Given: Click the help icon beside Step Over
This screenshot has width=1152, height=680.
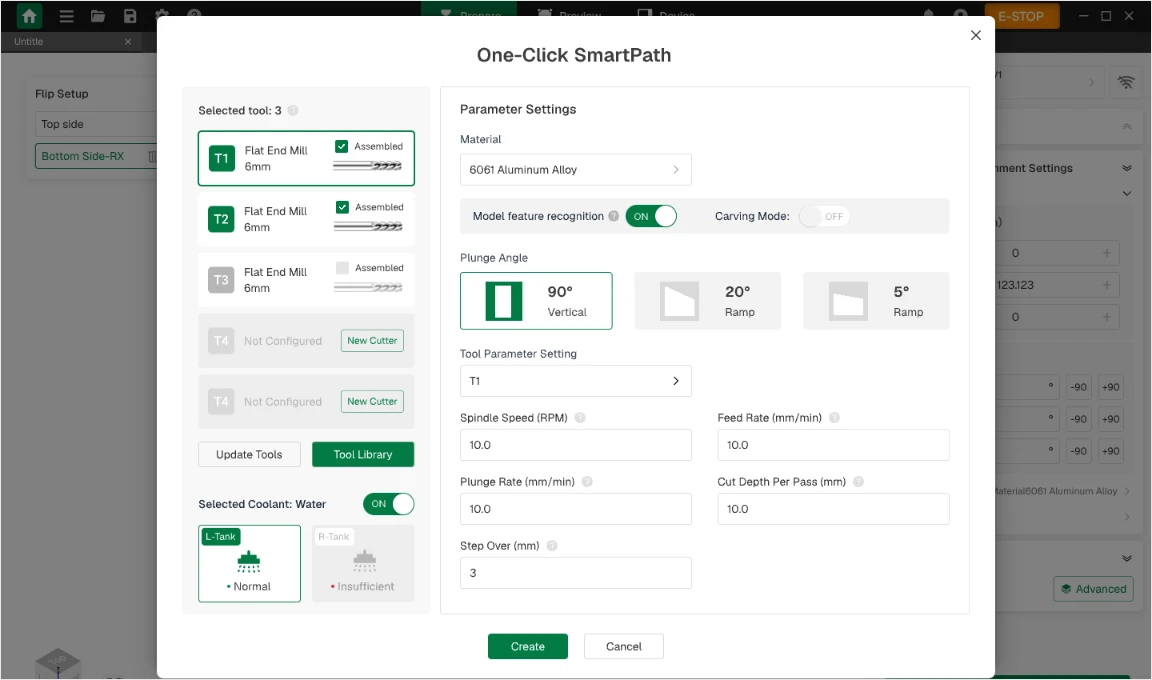Looking at the screenshot, I should [x=552, y=546].
